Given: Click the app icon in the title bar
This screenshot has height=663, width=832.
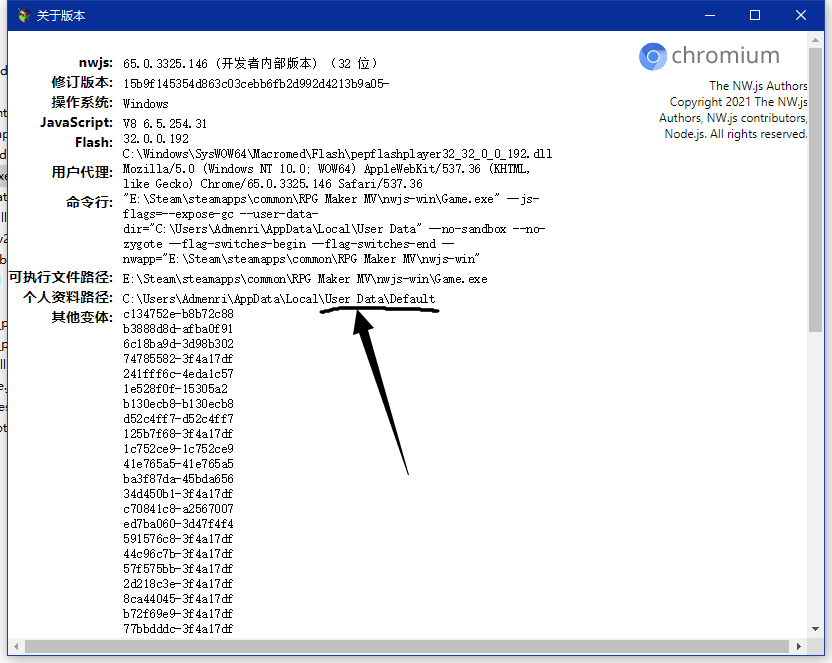Looking at the screenshot, I should click(x=23, y=15).
